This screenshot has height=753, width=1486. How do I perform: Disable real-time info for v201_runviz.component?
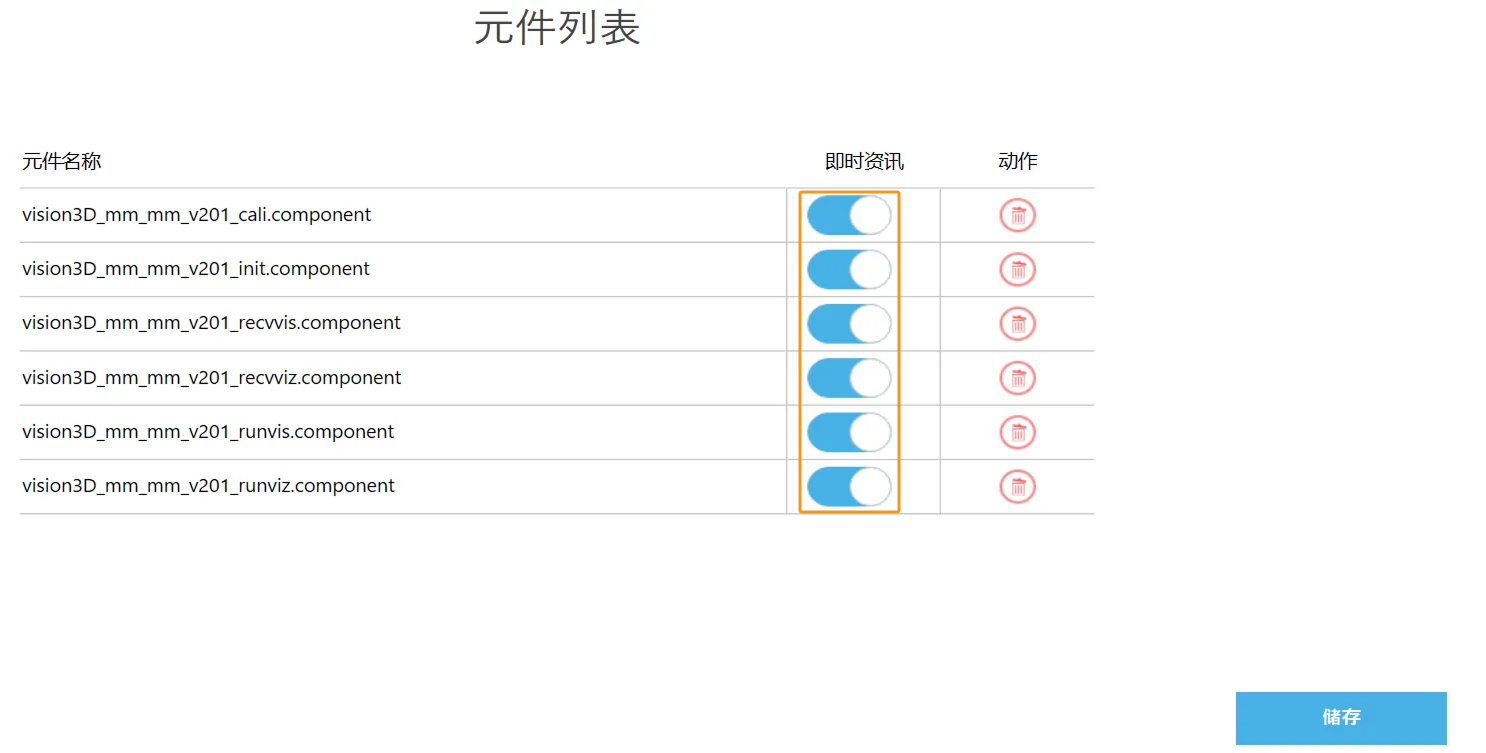[849, 487]
